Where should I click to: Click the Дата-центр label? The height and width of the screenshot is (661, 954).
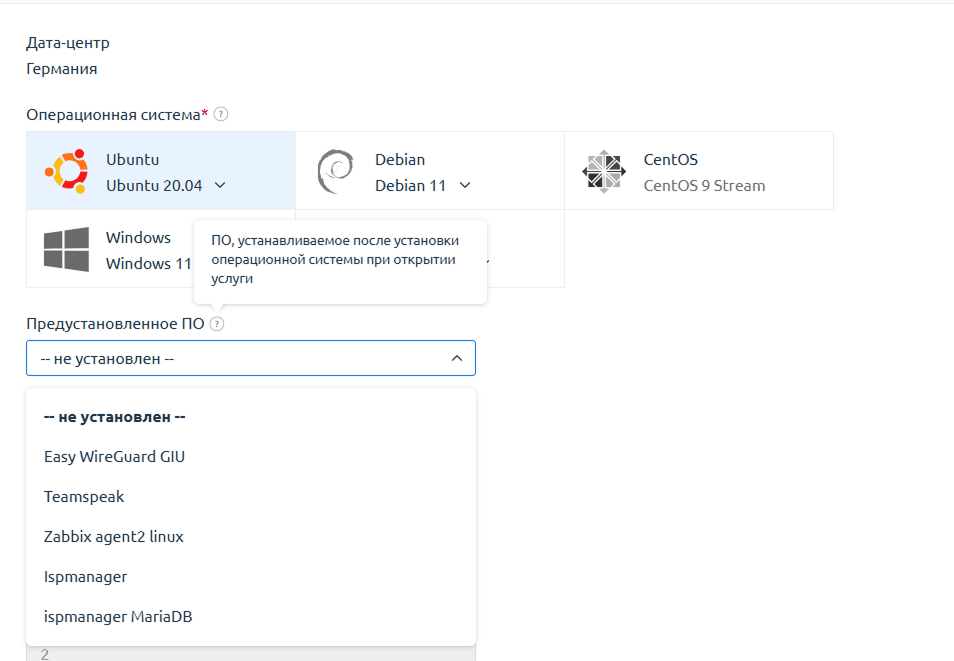click(68, 43)
